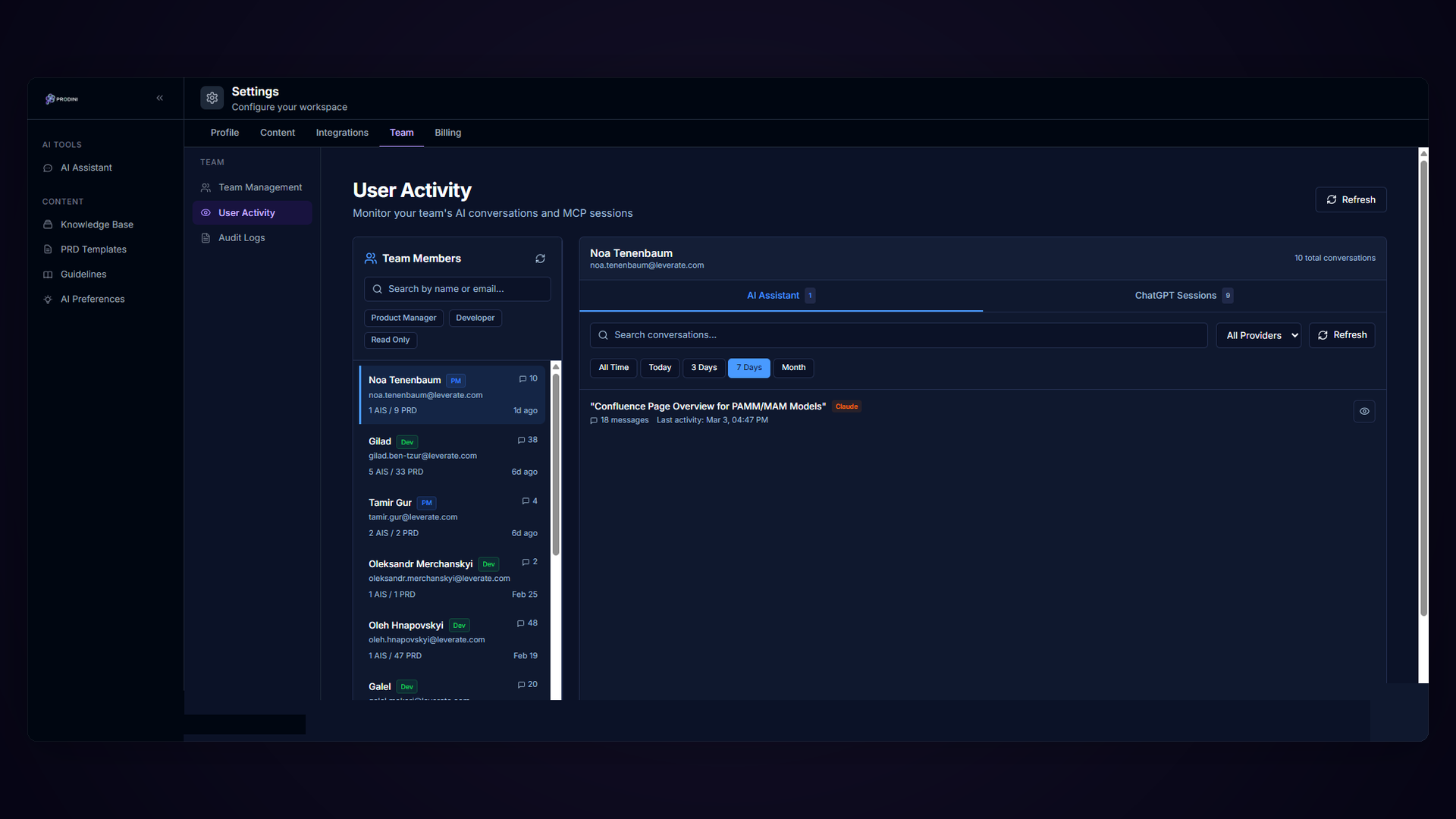Toggle the Product Manager filter chip

pos(403,318)
